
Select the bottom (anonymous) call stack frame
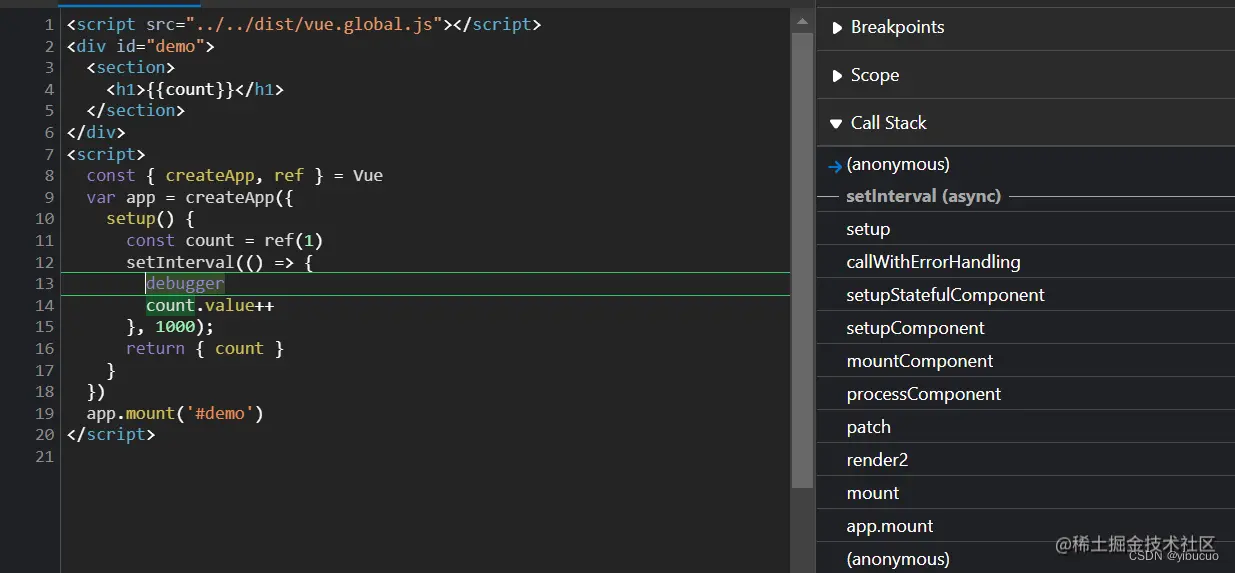[1025, 558]
